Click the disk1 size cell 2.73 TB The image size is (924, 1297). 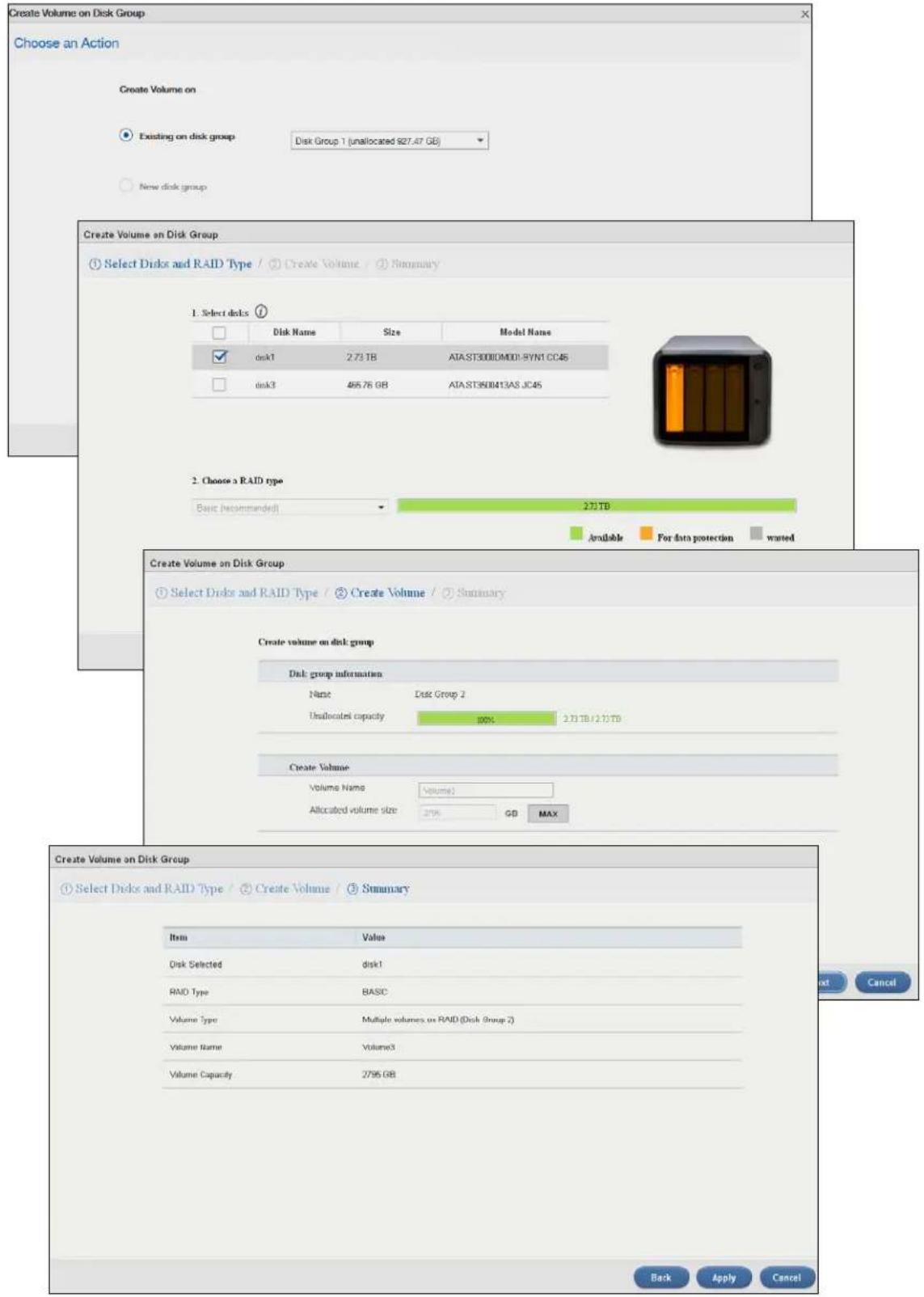(x=361, y=357)
